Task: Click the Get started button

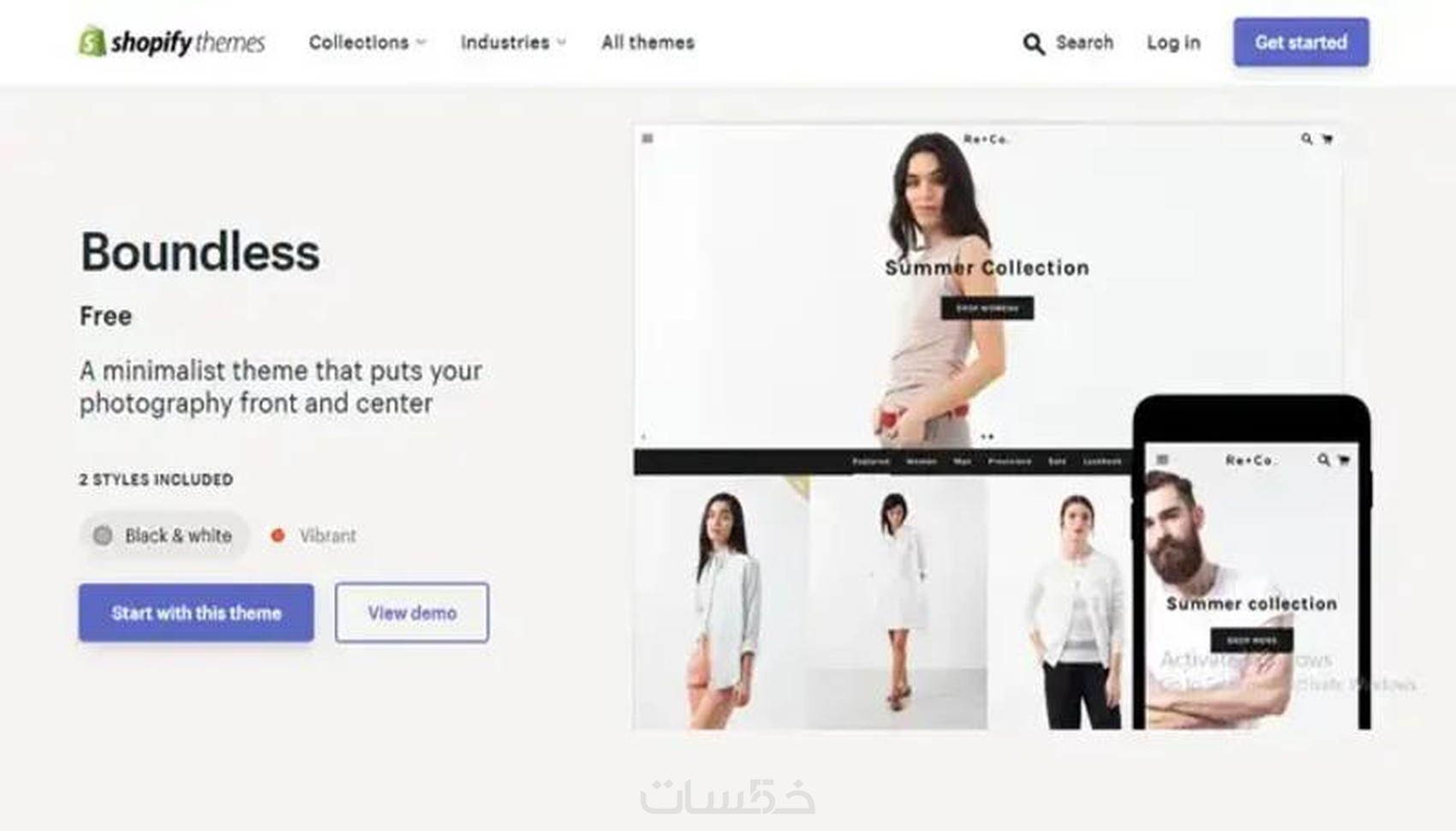Action: click(x=1301, y=42)
